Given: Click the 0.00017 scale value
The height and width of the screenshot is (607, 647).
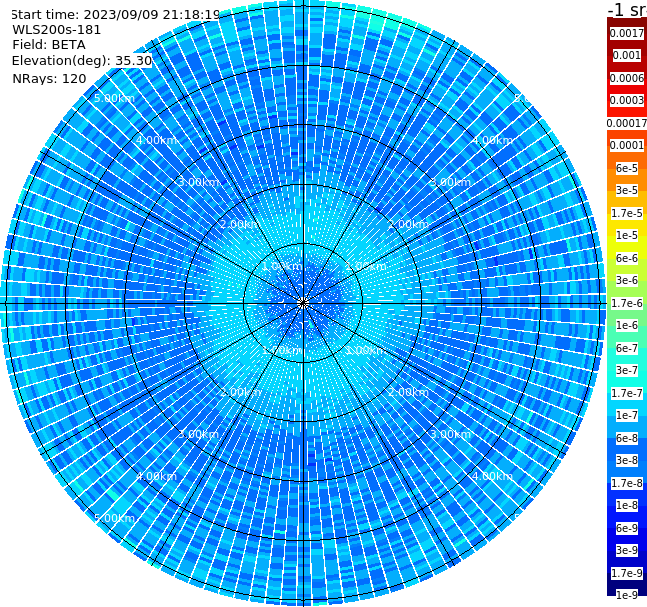Looking at the screenshot, I should 627,123.
